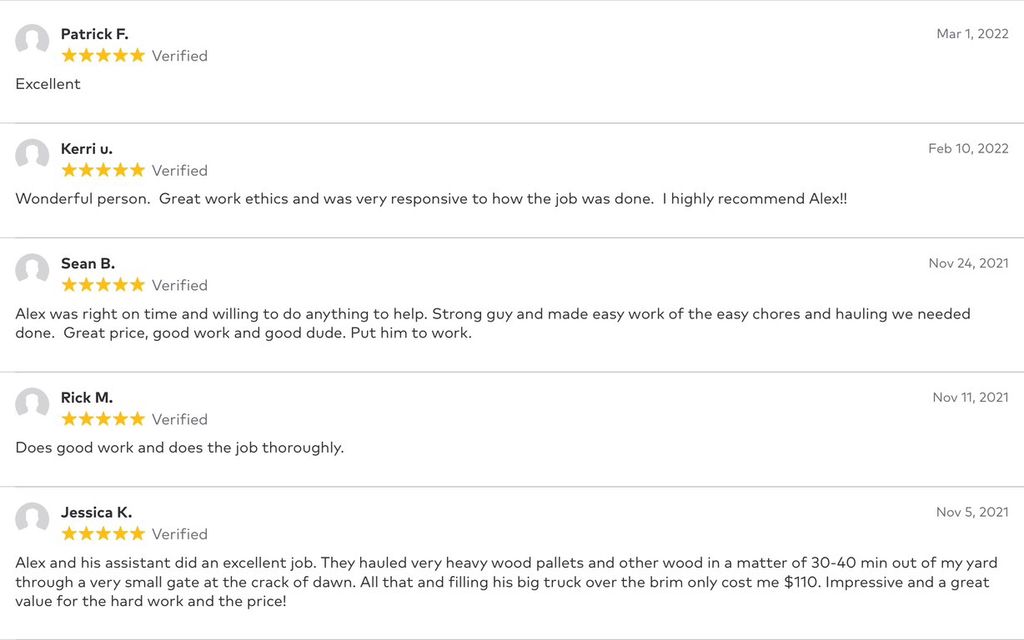This screenshot has height=640, width=1024.
Task: Click the review text 'Excellent'
Action: point(48,84)
